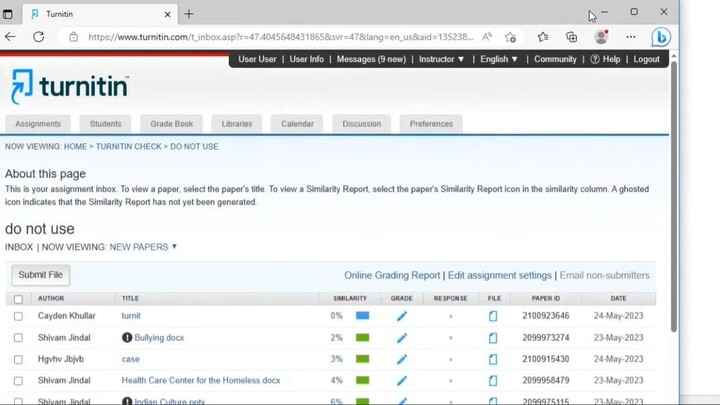Screen dimensions: 720x405
Task: Open Edit assignment settings link
Action: (500, 276)
